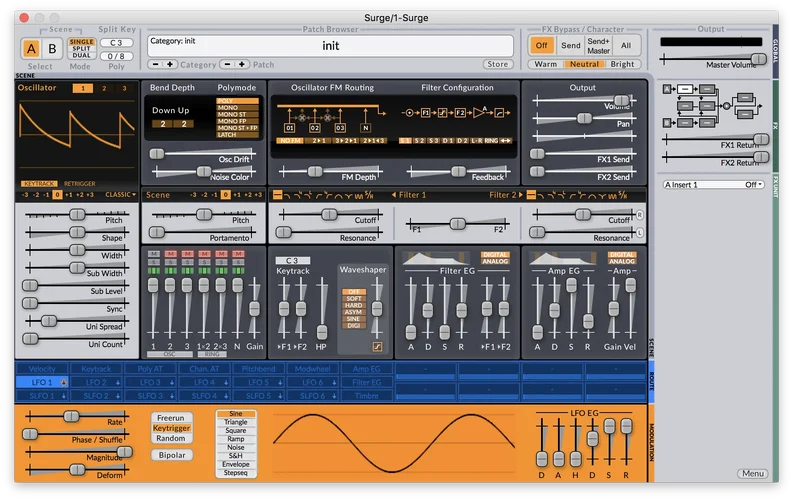Toggle the oscillator RETRIGGER switch
This screenshot has width=793, height=500.
tap(79, 184)
